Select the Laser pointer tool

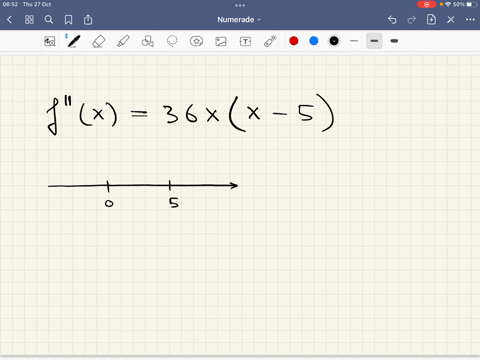(x=270, y=41)
